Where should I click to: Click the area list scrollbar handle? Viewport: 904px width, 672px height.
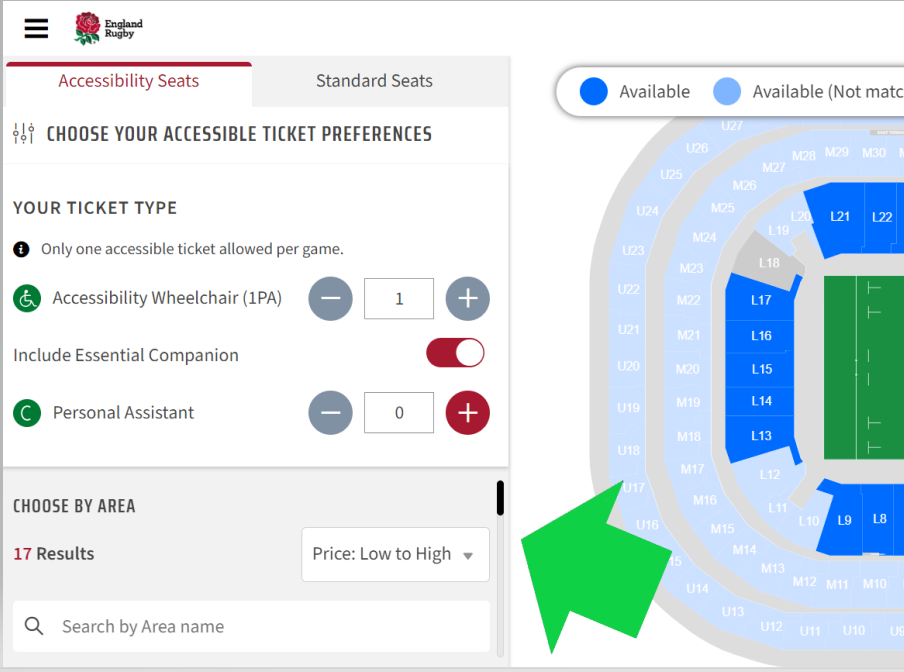pos(500,498)
